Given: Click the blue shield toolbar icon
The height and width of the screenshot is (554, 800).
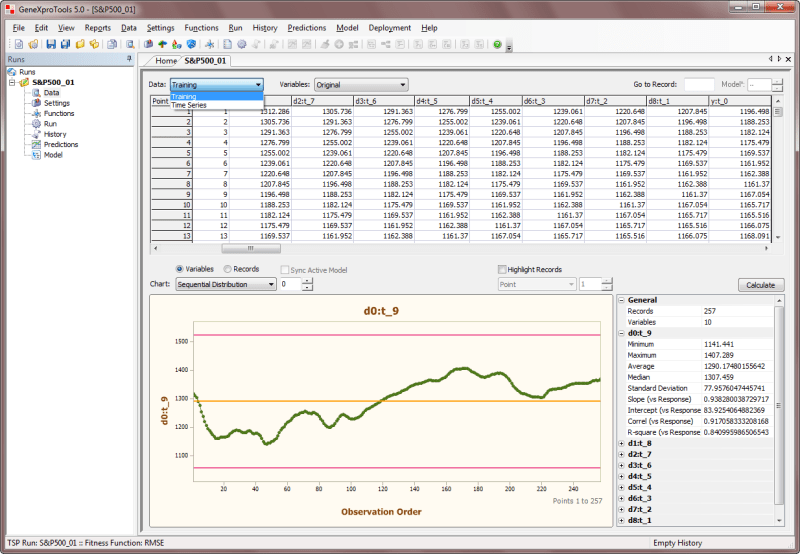Looking at the screenshot, I should tap(191, 44).
